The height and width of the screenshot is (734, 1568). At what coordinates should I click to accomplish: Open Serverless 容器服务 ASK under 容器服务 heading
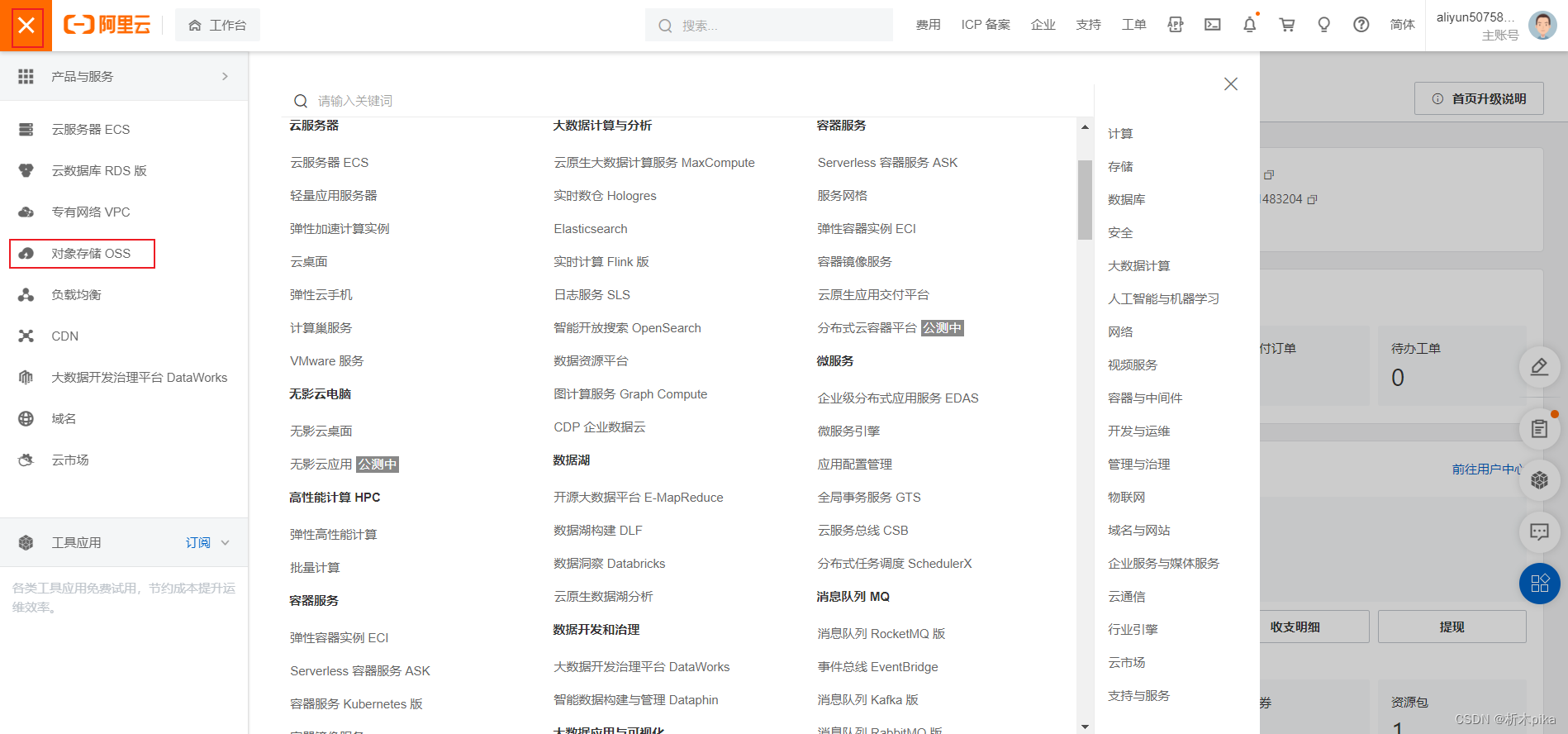coord(887,162)
